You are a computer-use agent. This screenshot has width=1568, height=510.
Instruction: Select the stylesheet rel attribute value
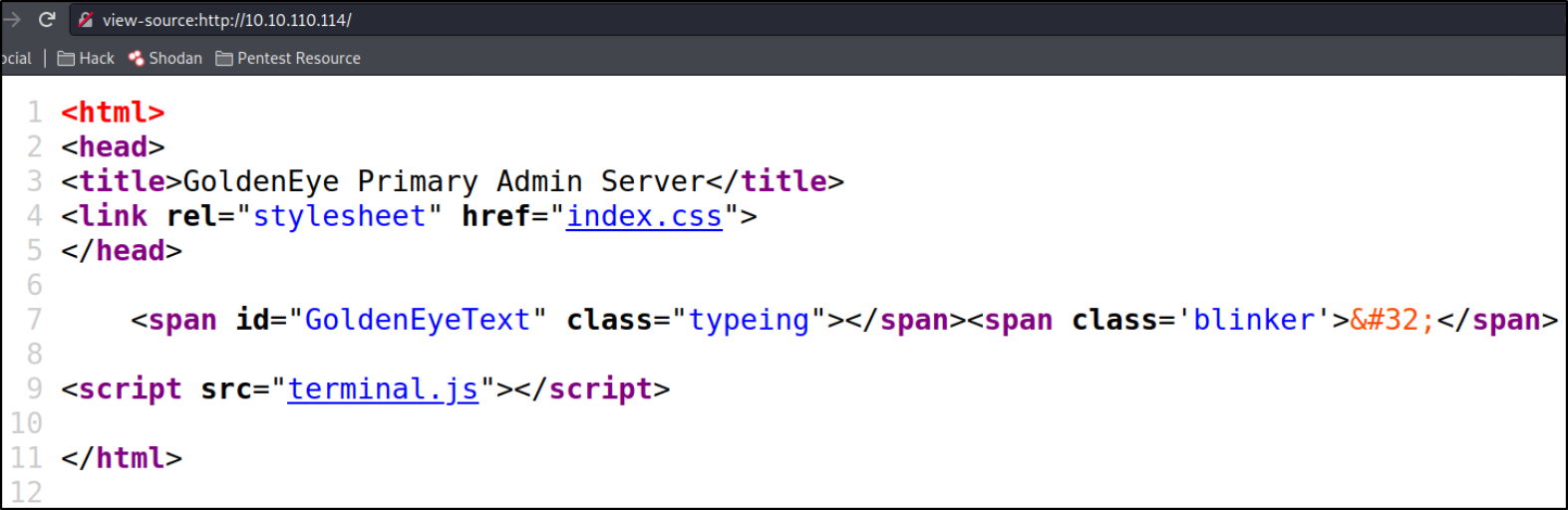click(339, 216)
